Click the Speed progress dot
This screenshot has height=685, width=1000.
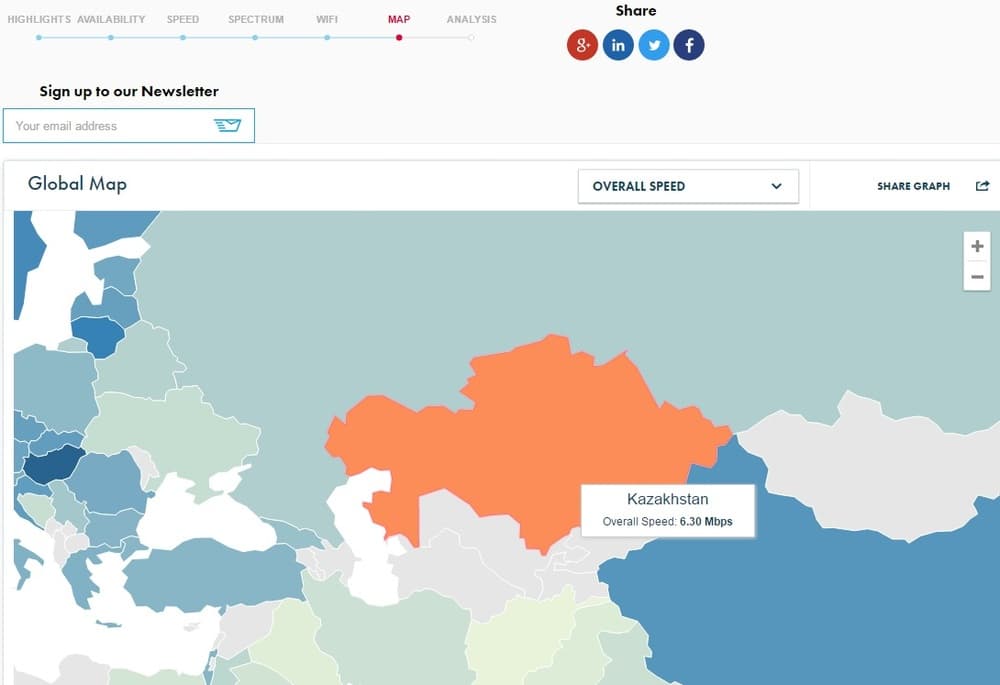tap(182, 38)
